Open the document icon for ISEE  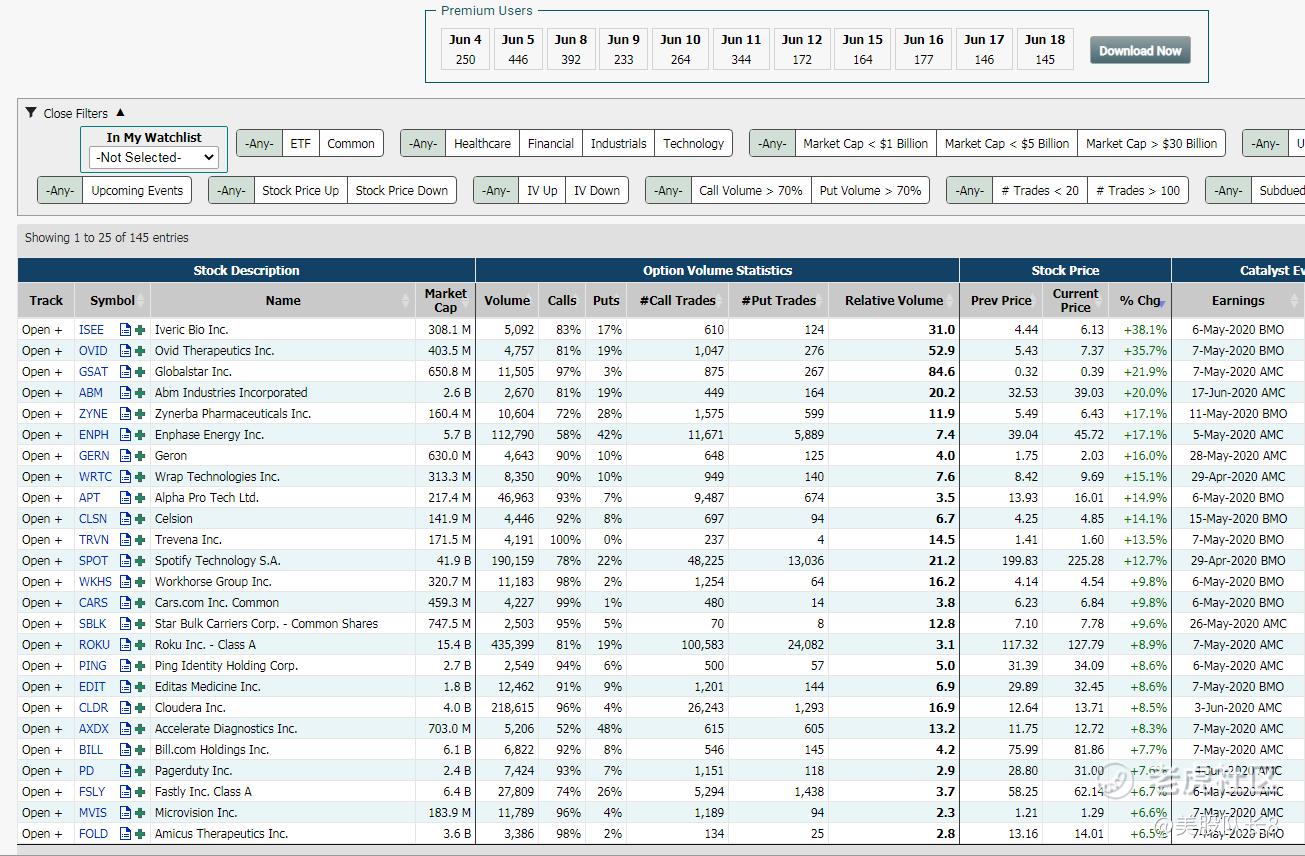pyautogui.click(x=126, y=330)
